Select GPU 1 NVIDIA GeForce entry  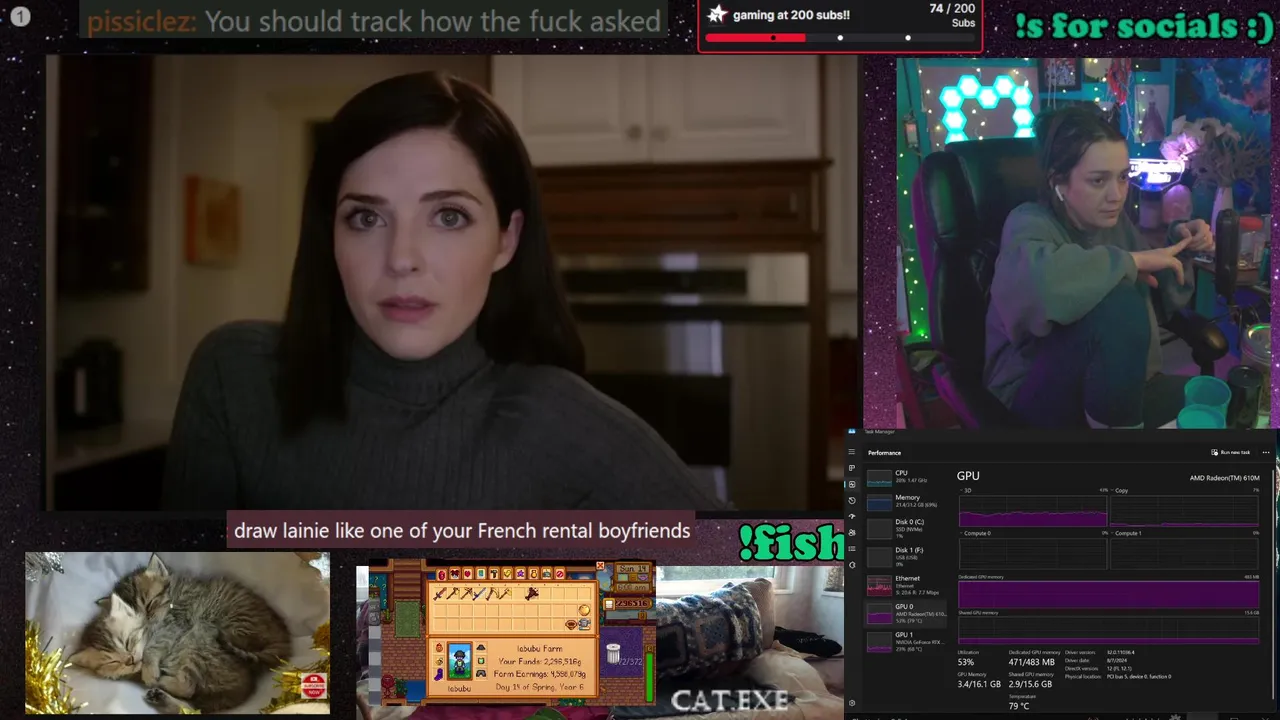(907, 641)
